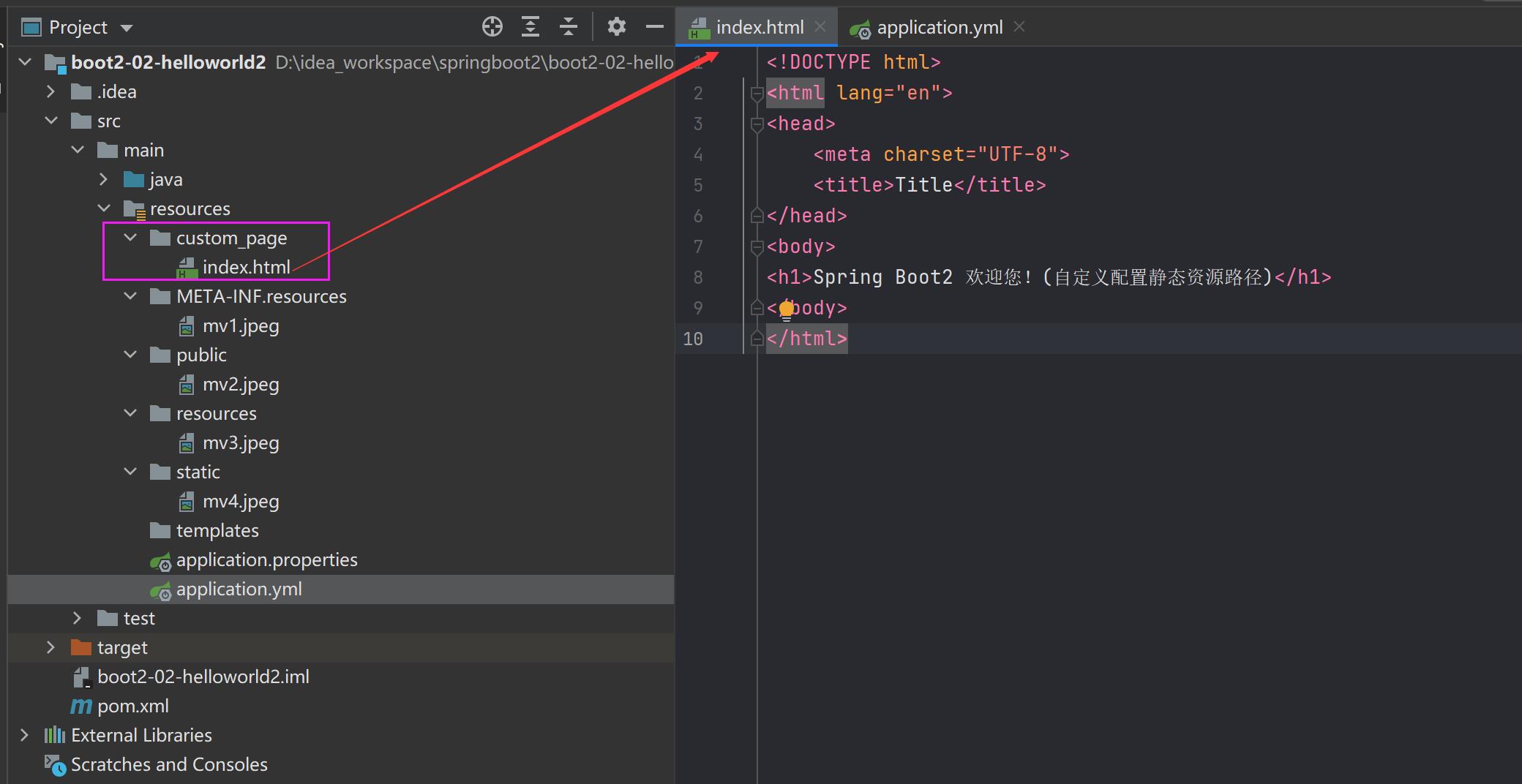Select application.yml in project tree
The width and height of the screenshot is (1522, 784).
(x=239, y=589)
